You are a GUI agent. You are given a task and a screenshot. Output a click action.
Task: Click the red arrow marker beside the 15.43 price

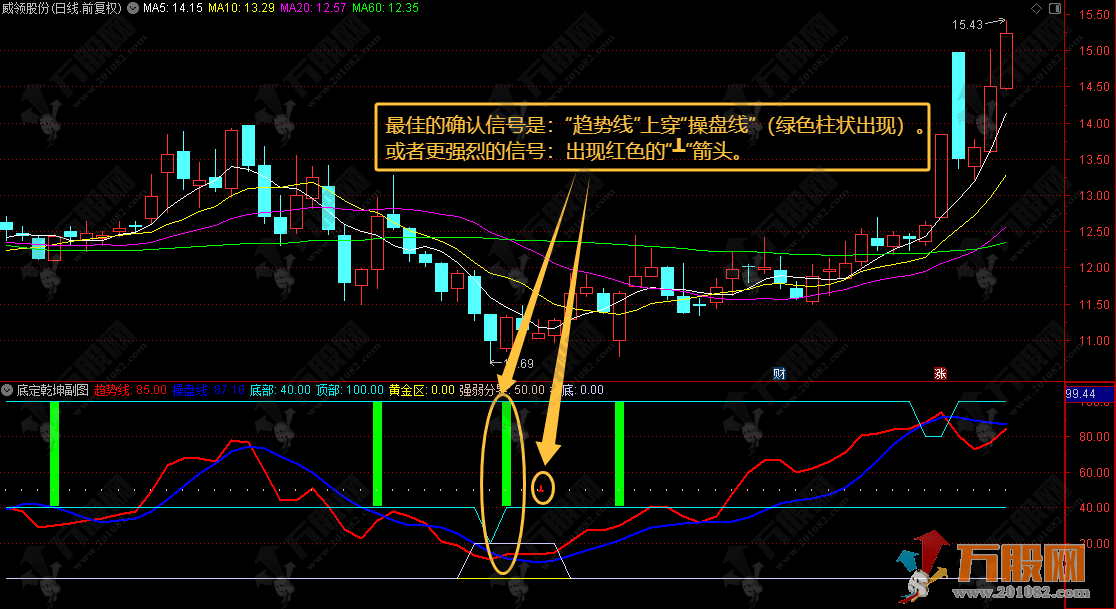click(1000, 19)
